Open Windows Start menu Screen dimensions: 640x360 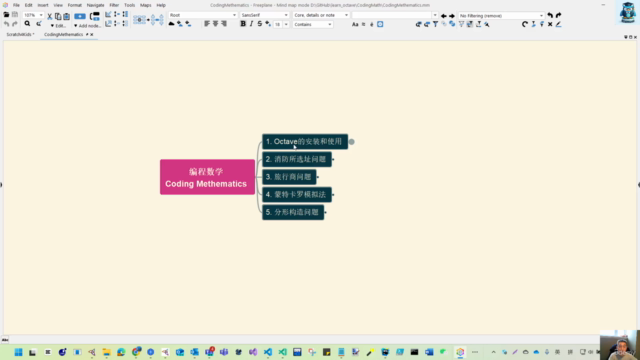tap(18, 352)
